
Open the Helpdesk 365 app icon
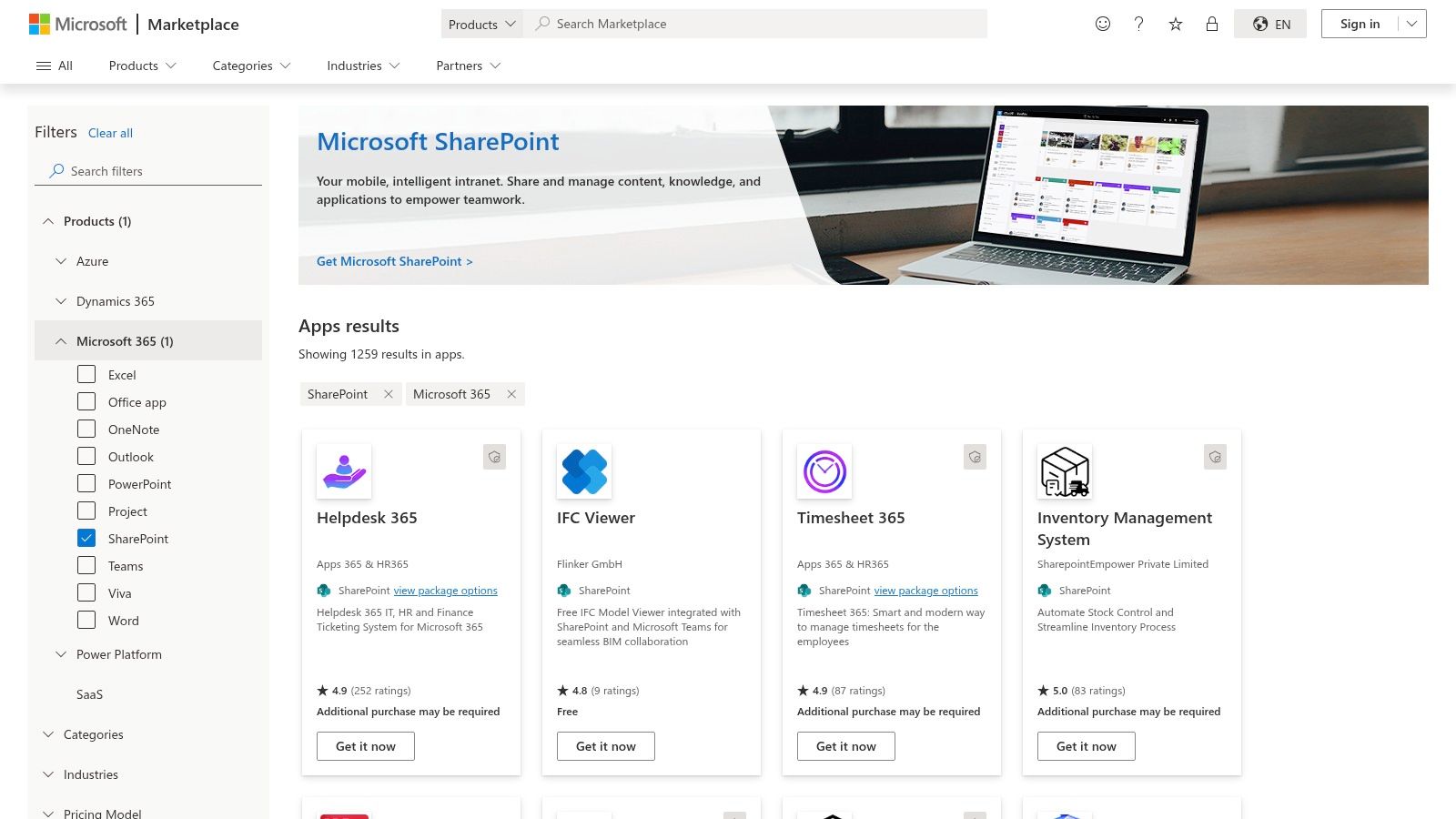tap(343, 470)
